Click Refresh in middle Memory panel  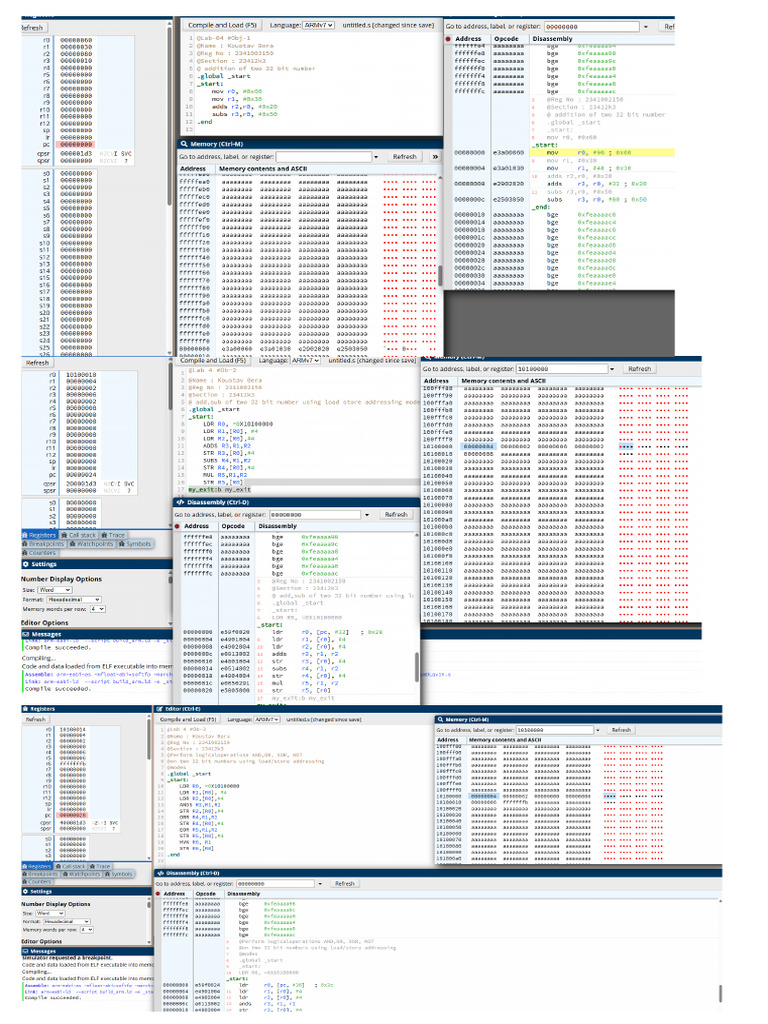(639, 369)
